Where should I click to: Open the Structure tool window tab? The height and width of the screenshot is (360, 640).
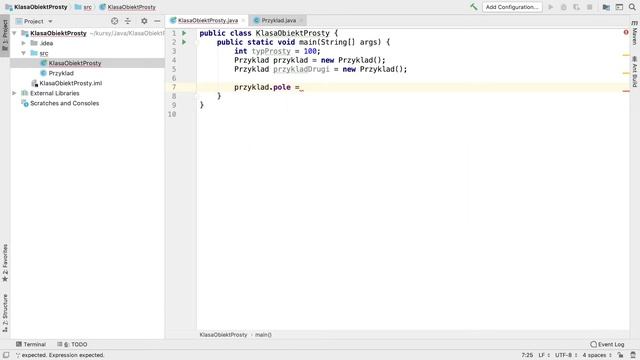pyautogui.click(x=5, y=313)
